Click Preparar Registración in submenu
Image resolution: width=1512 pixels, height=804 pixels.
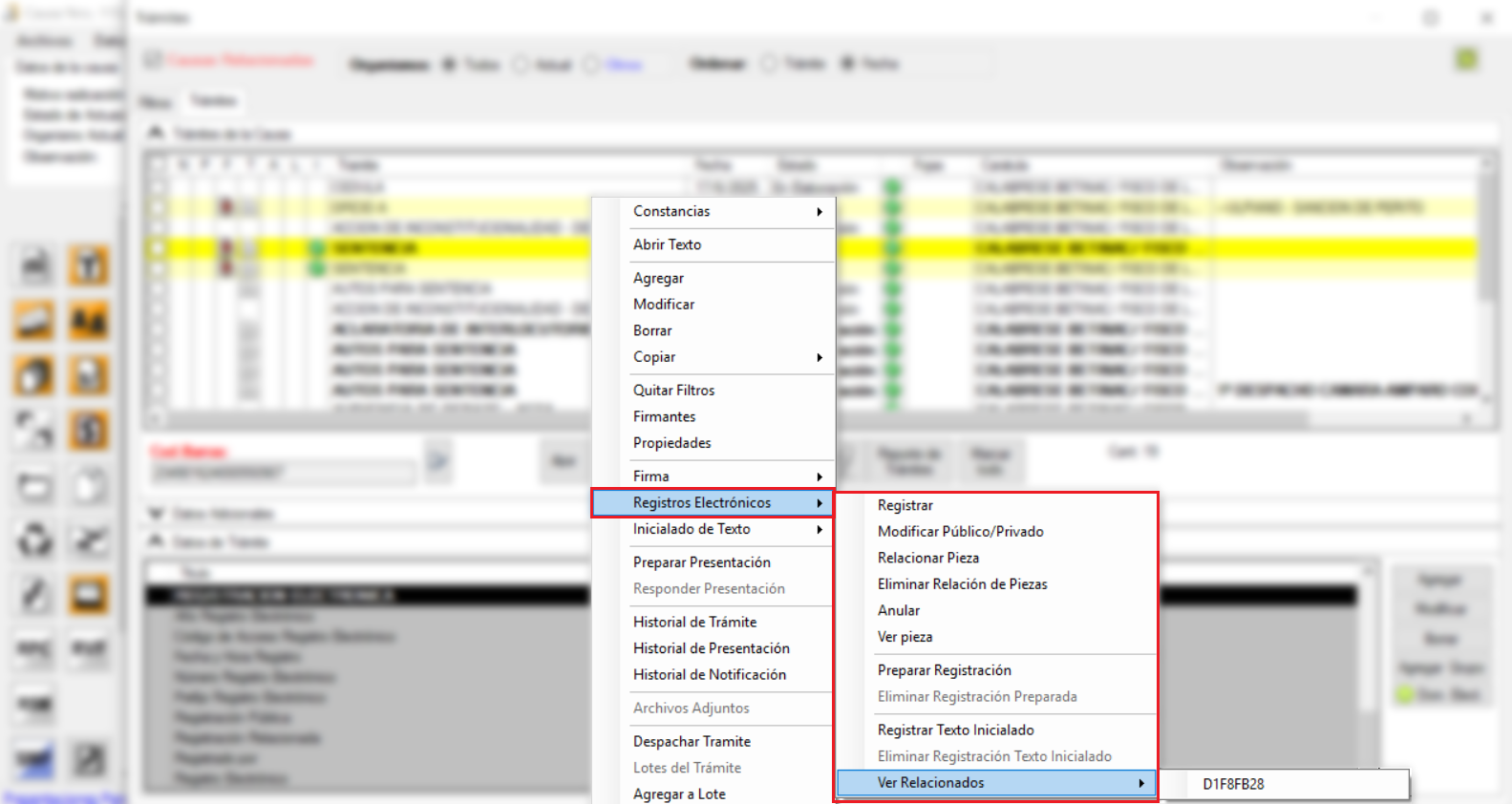click(944, 670)
